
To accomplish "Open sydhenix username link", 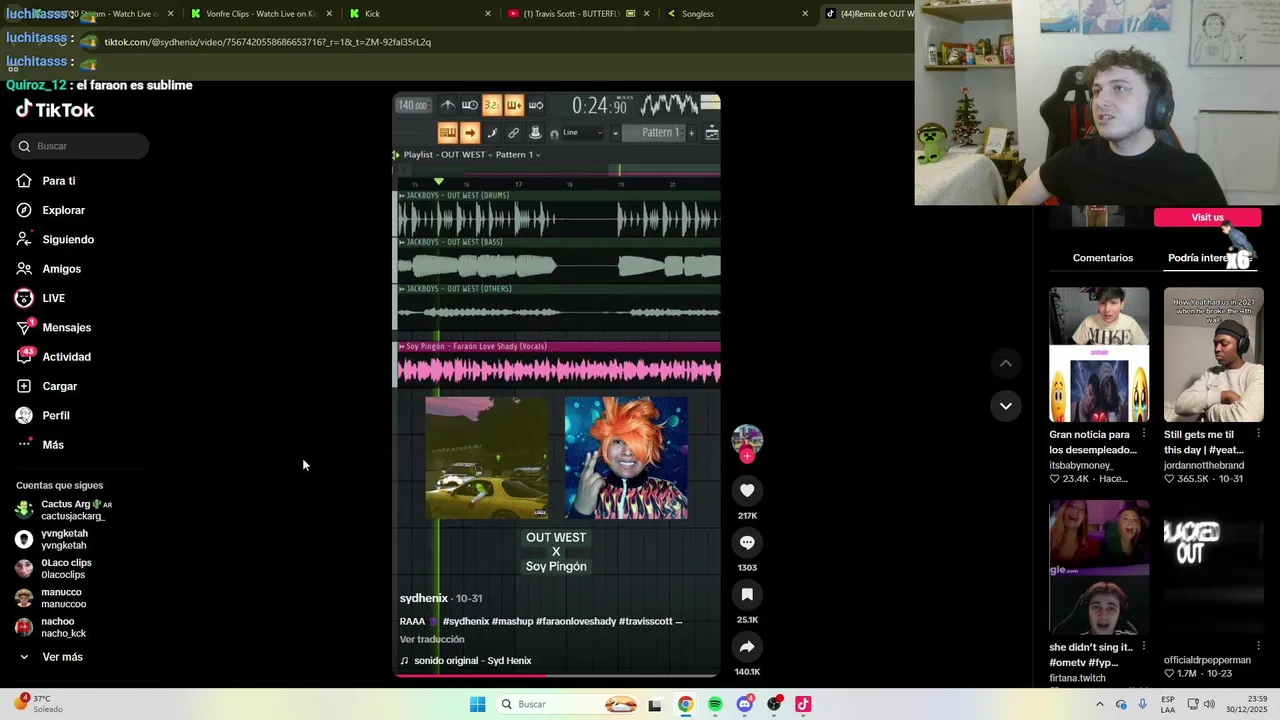I will (x=424, y=598).
